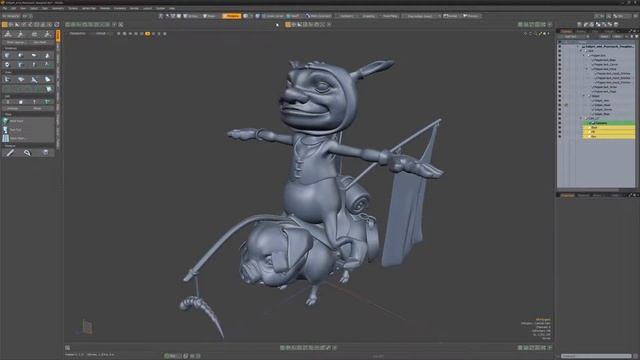Switch to Vertices selection mode
Screen dimensions: 640x360
click(191, 16)
